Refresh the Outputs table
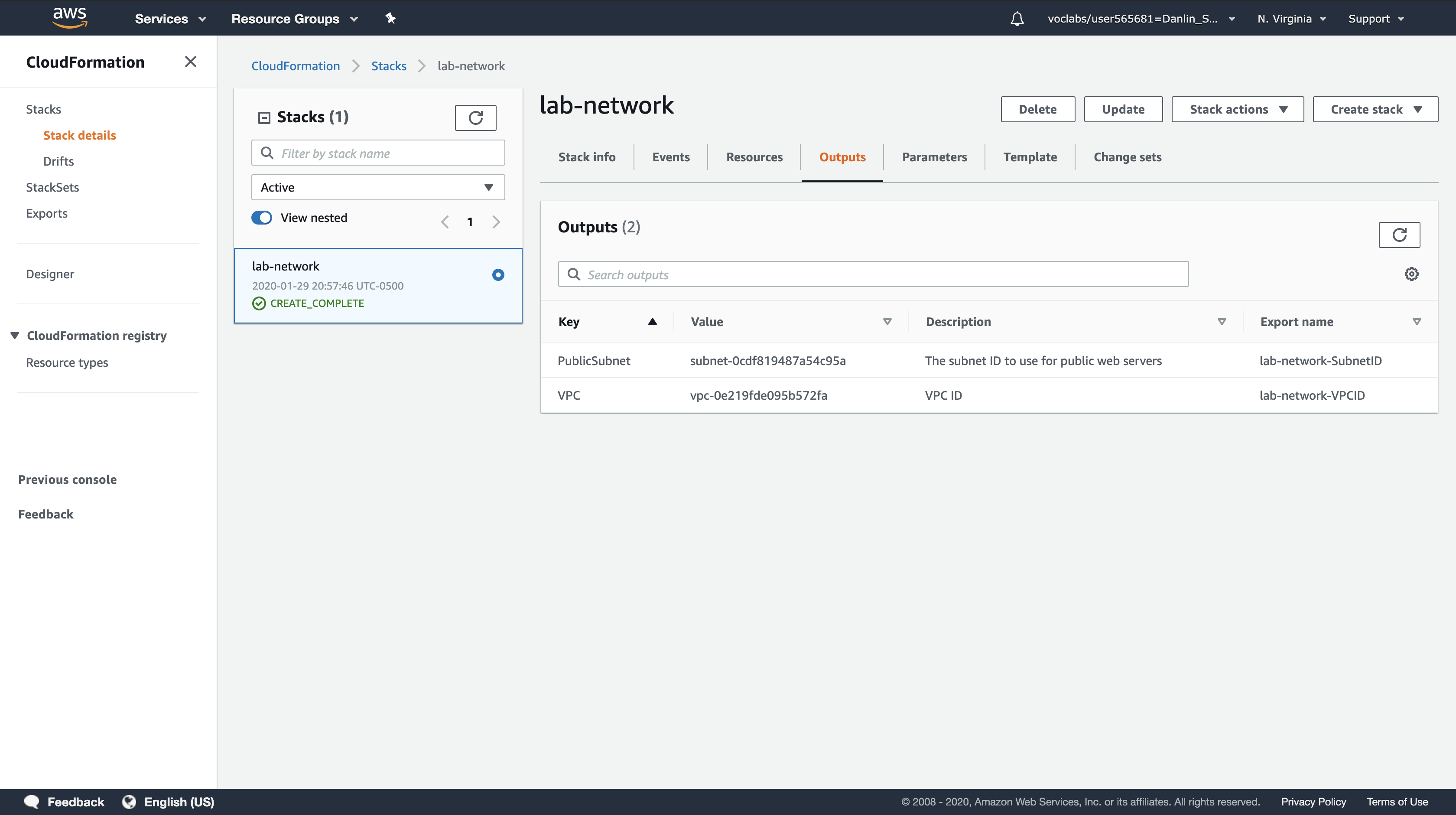This screenshot has height=815, width=1456. (x=1399, y=235)
